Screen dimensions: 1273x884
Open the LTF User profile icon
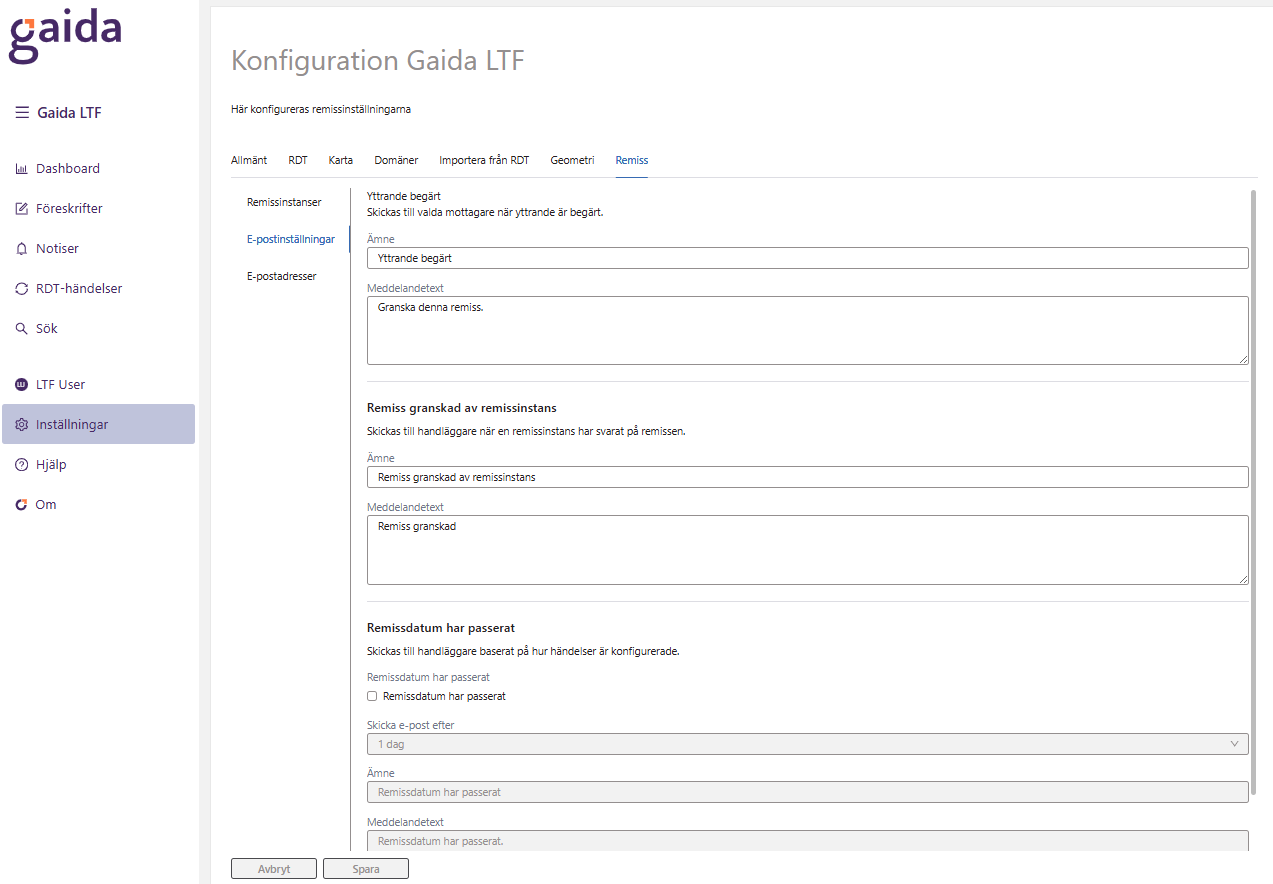tap(22, 385)
